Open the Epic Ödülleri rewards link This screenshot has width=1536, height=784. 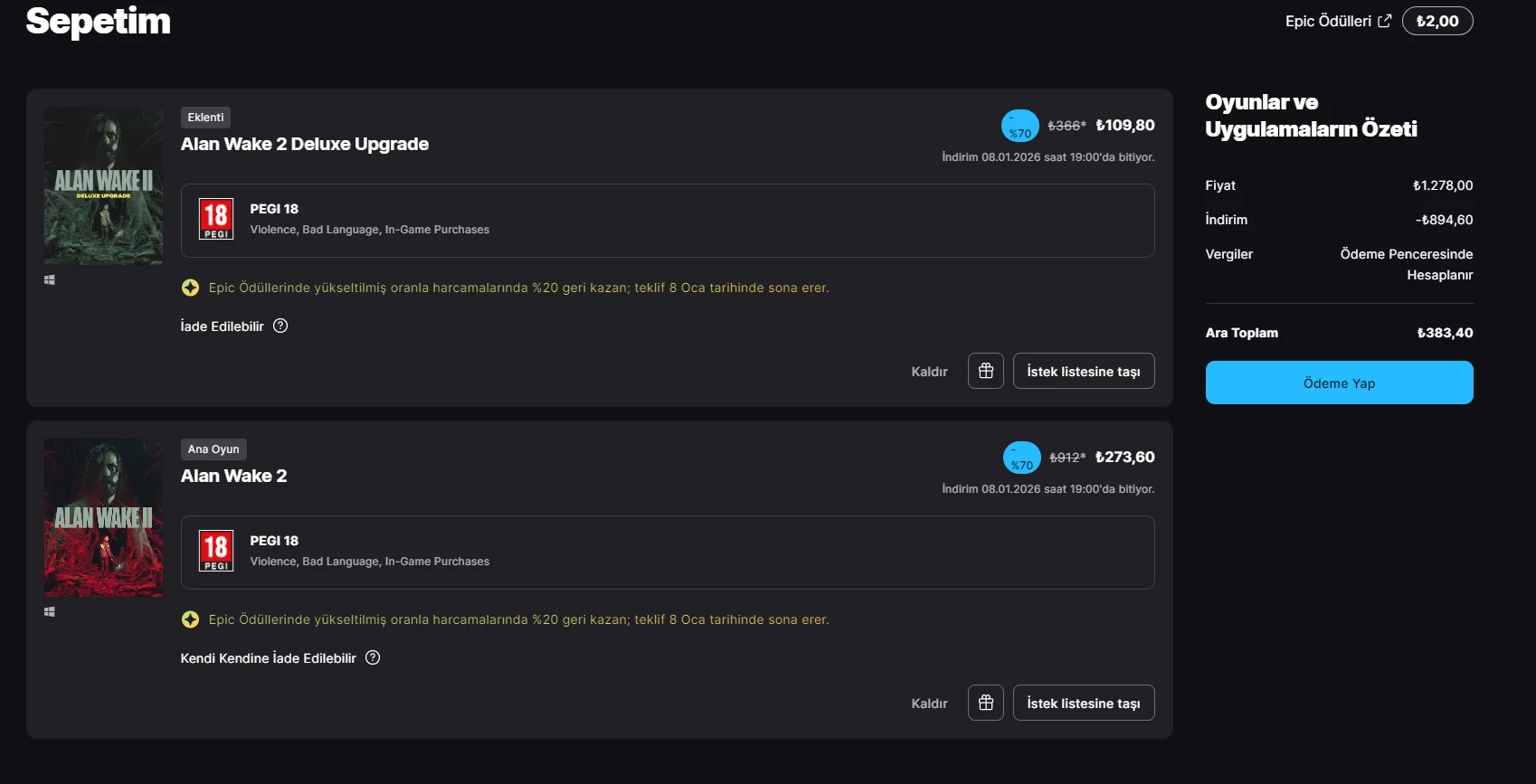coord(1328,21)
